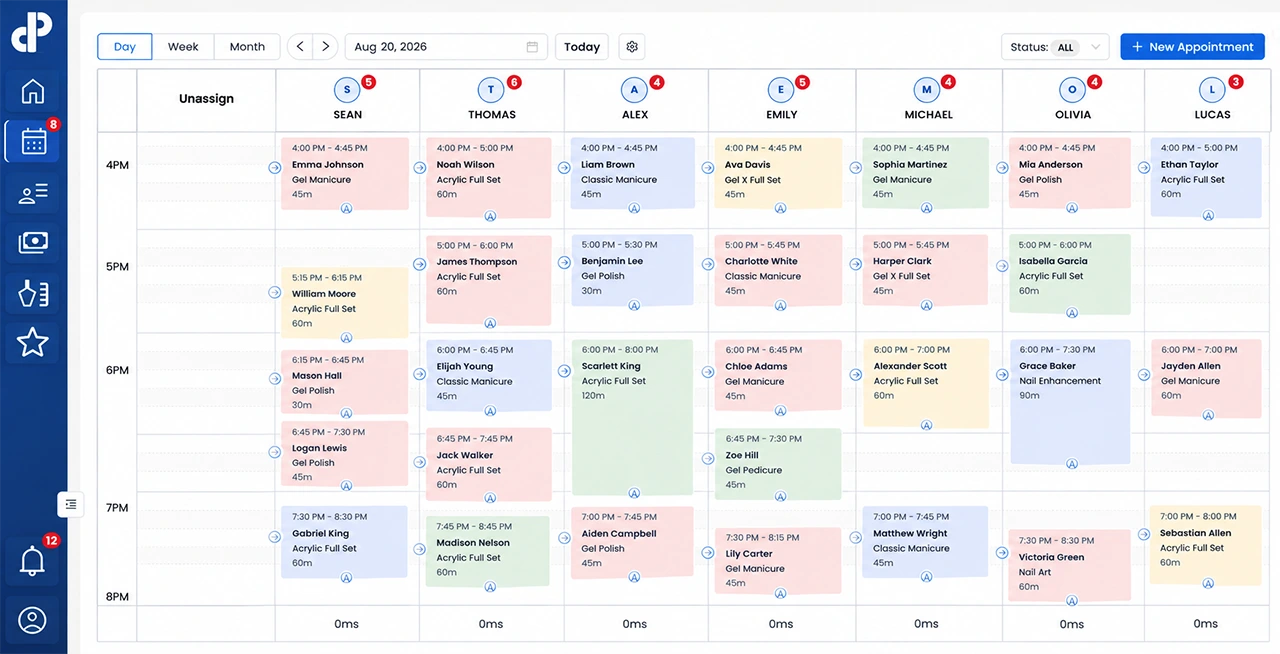Toggle the sidebar collapse list button
This screenshot has height=654, width=1280.
pyautogui.click(x=70, y=505)
